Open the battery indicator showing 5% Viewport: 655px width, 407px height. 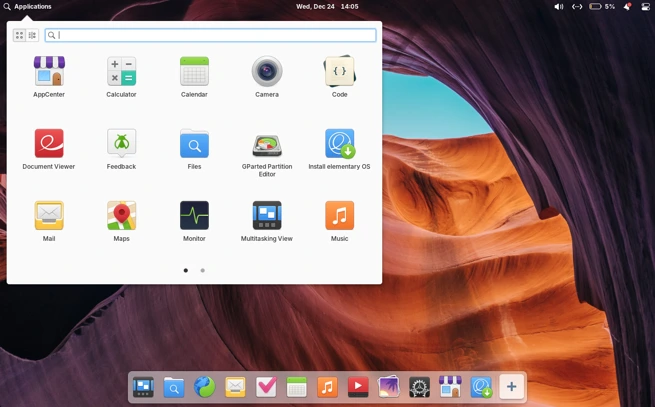tap(602, 6)
